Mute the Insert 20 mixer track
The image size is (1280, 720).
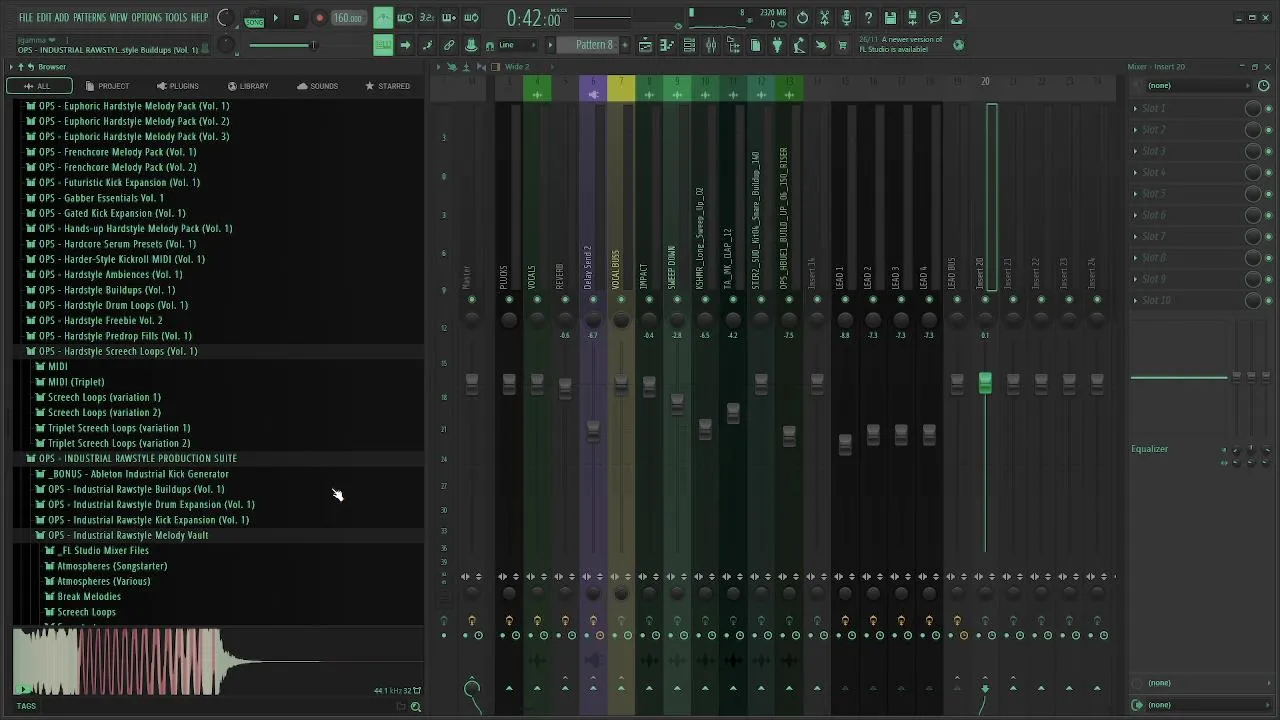985,299
